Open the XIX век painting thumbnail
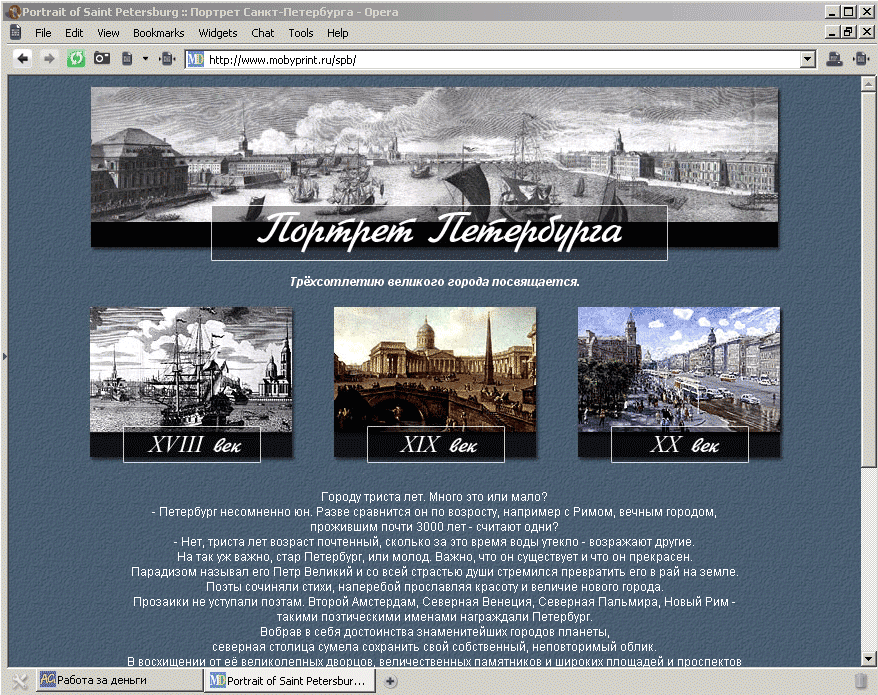The image size is (878, 695). click(435, 369)
